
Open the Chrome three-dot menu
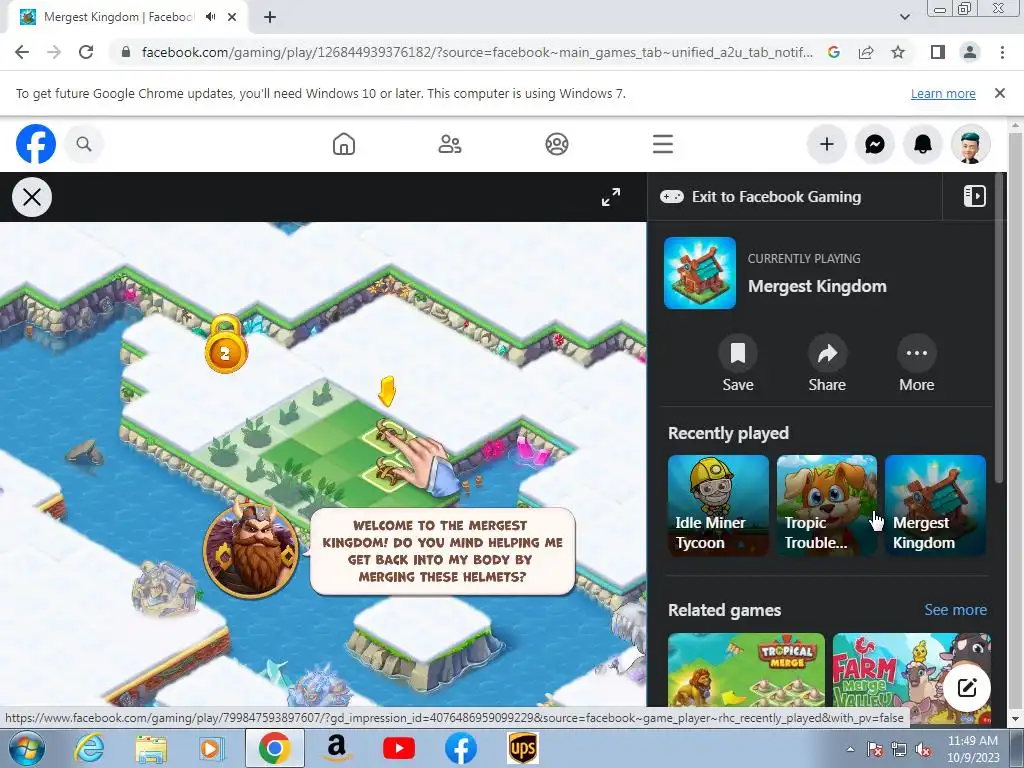coord(1002,52)
